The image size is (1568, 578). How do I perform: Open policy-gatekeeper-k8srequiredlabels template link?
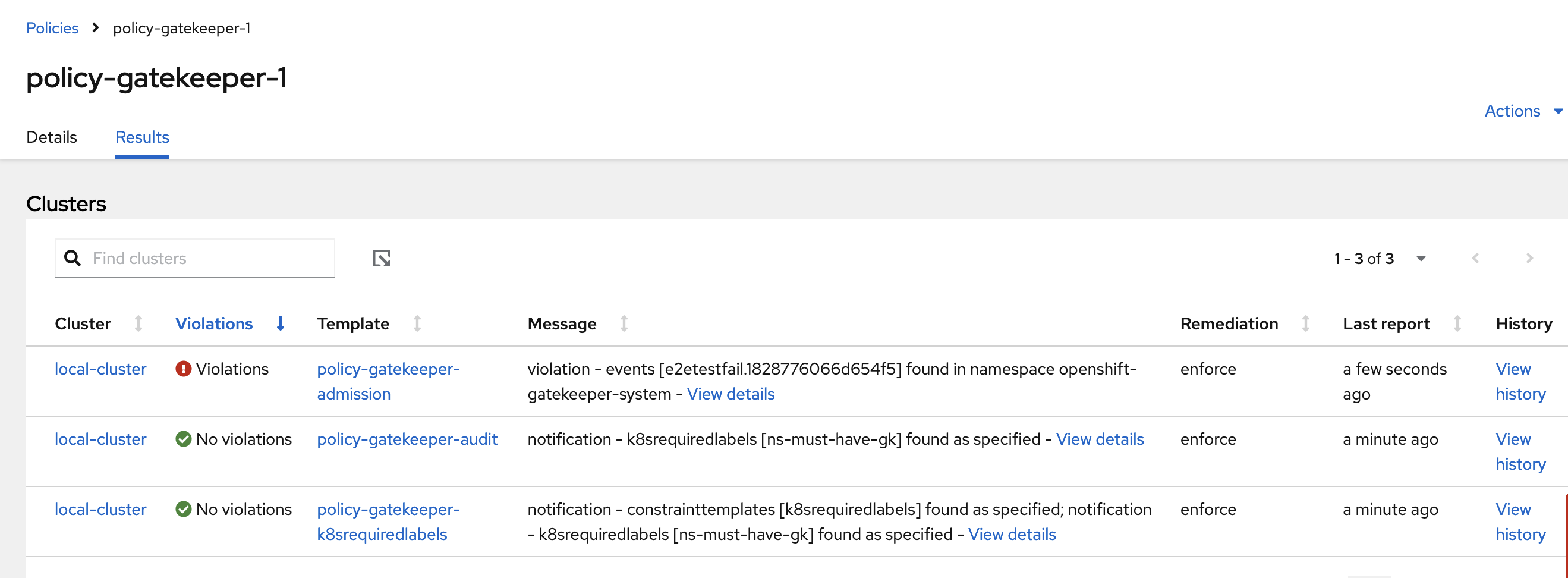tap(388, 522)
